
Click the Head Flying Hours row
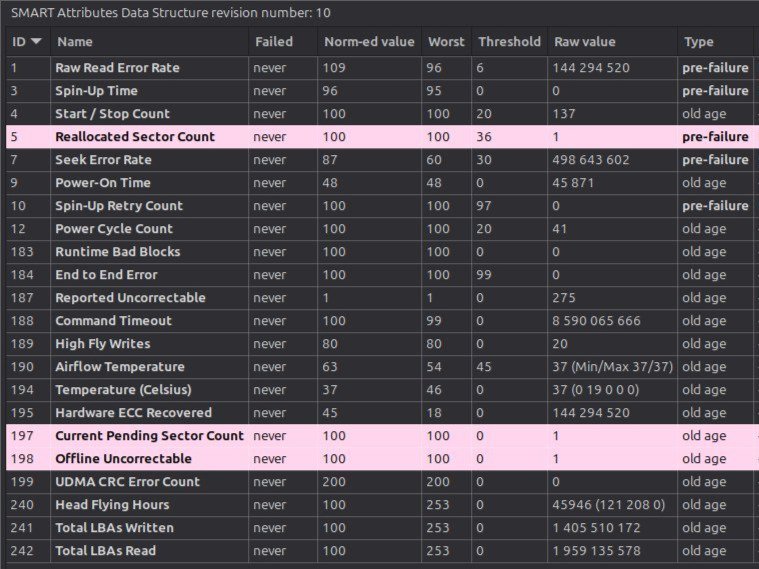pos(112,505)
